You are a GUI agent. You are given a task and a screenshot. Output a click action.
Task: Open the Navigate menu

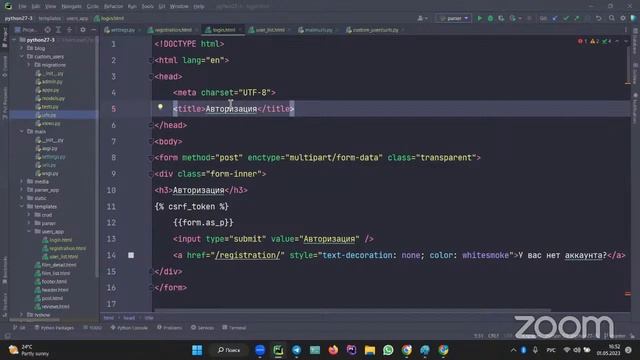point(71,6)
